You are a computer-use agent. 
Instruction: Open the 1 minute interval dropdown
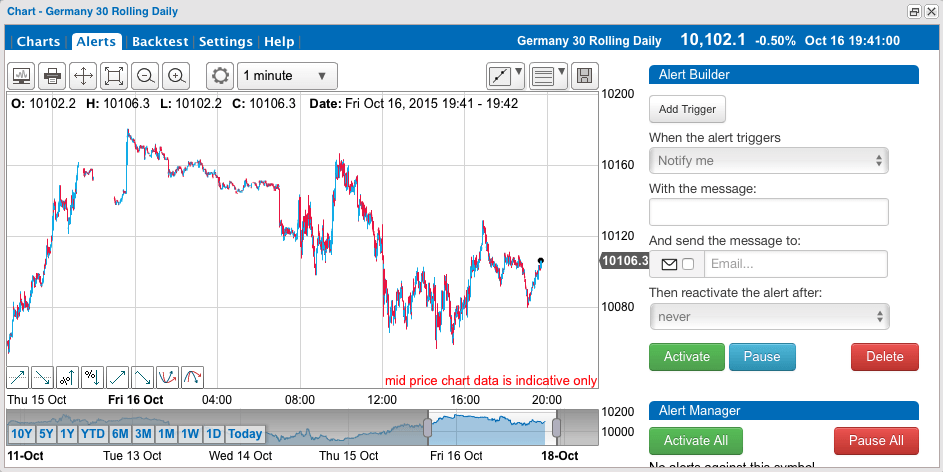287,76
